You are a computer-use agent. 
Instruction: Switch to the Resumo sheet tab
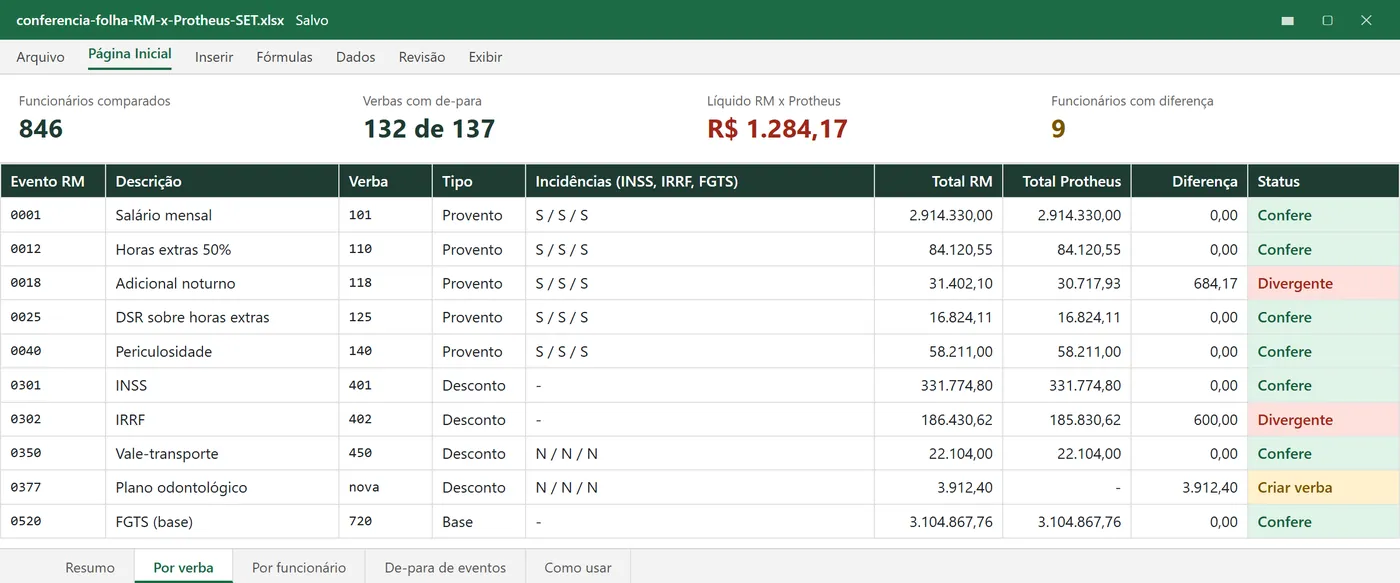click(90, 567)
